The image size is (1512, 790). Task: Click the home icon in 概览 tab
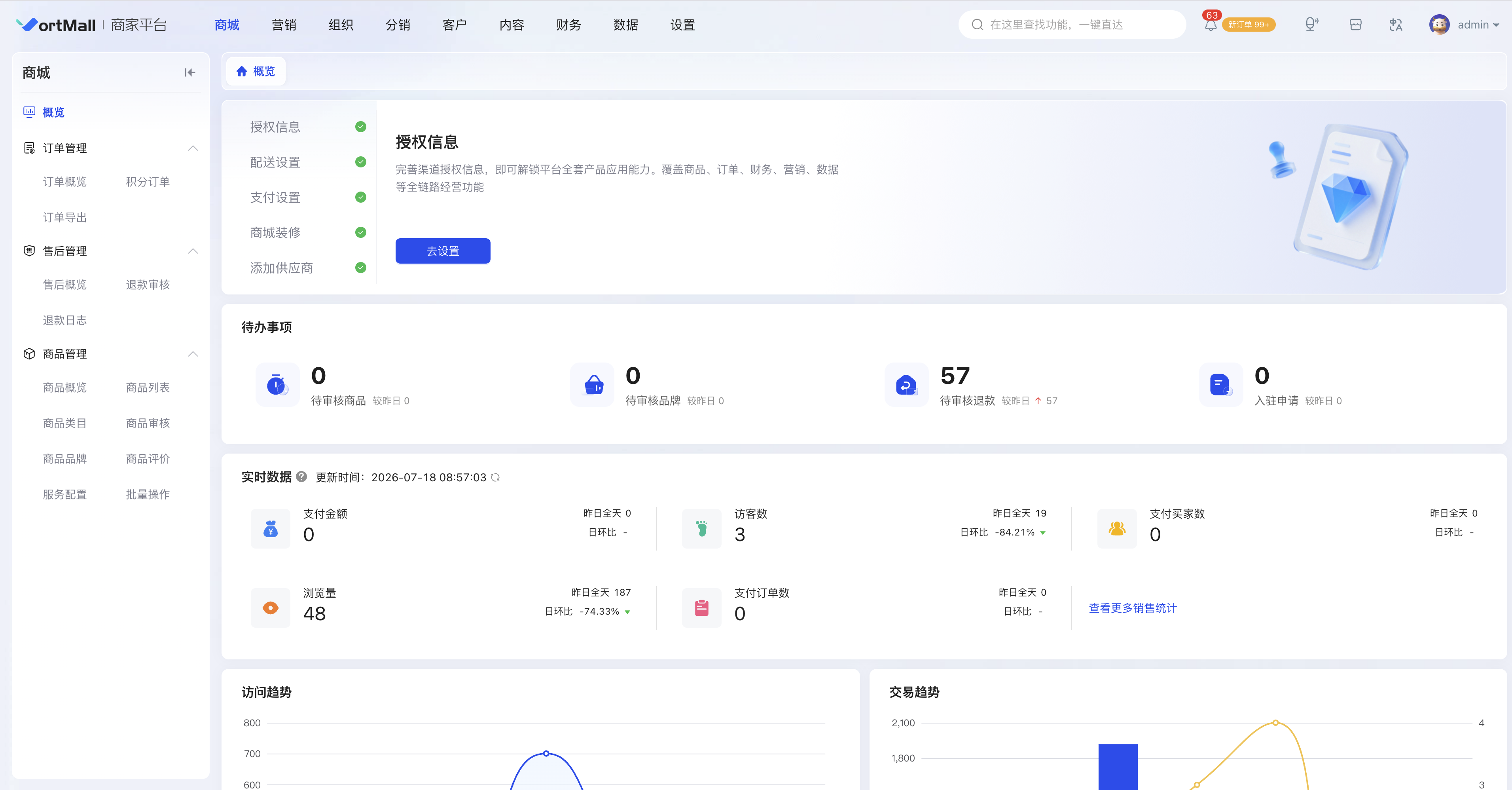[x=241, y=71]
